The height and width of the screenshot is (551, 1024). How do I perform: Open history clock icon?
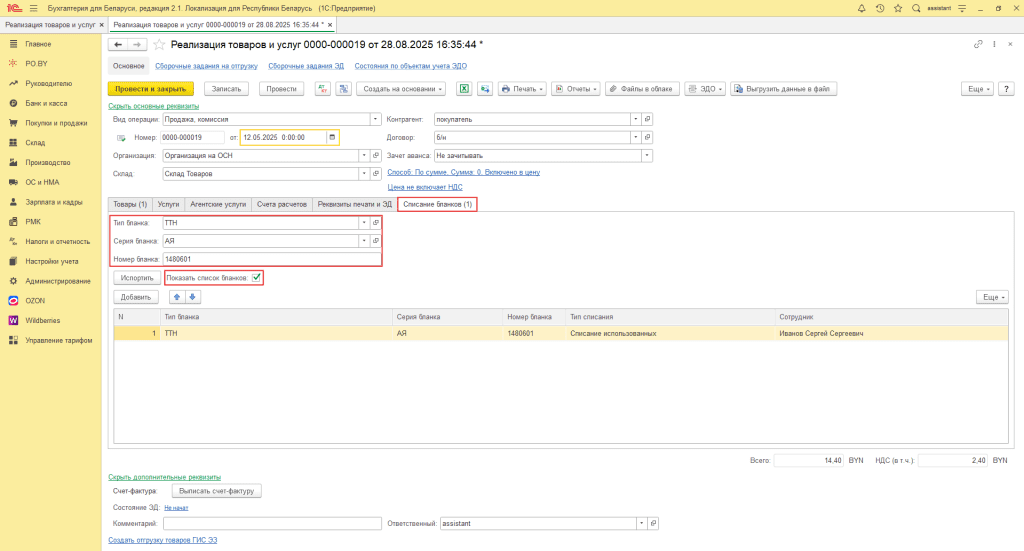pyautogui.click(x=880, y=8)
